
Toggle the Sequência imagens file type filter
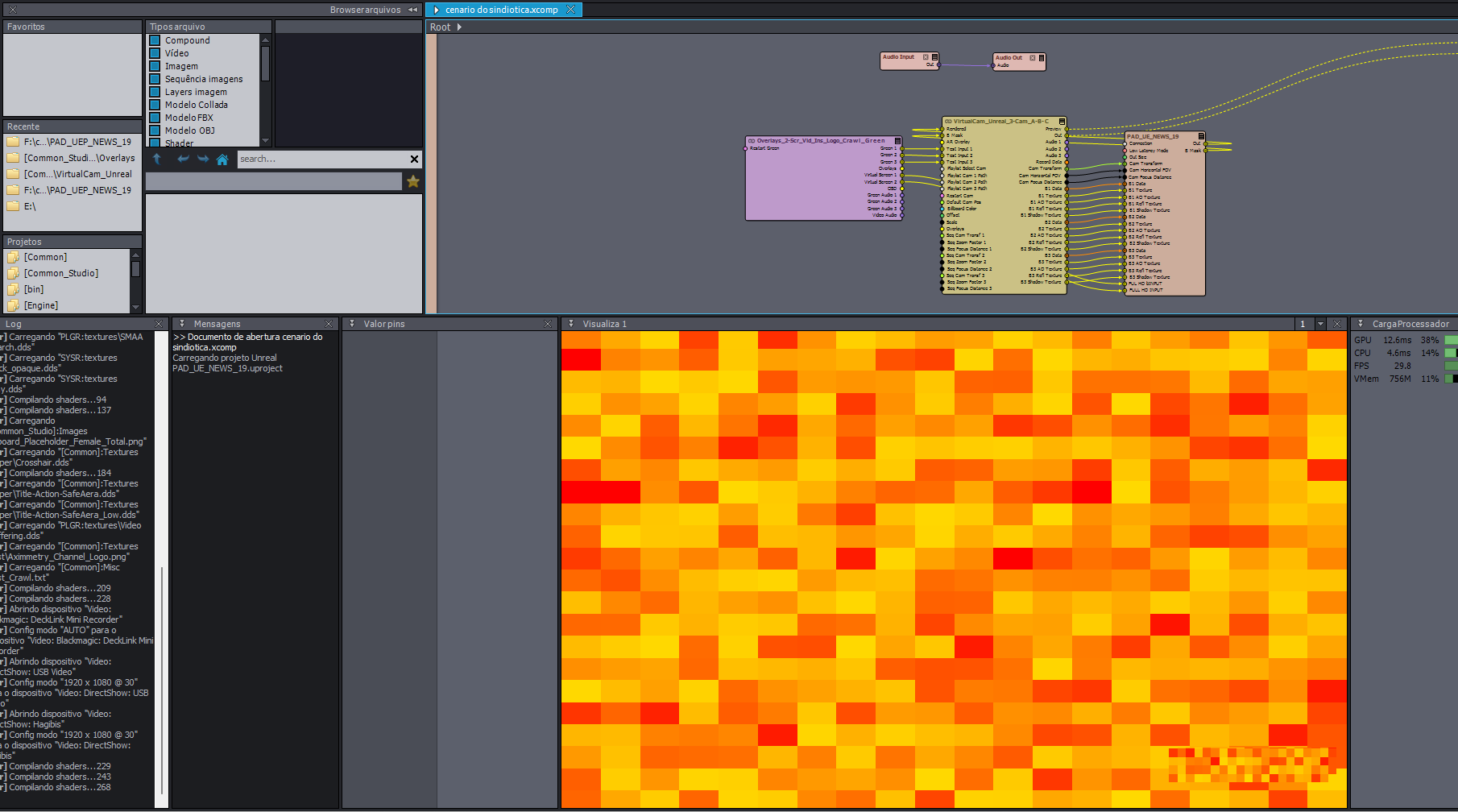pos(155,79)
